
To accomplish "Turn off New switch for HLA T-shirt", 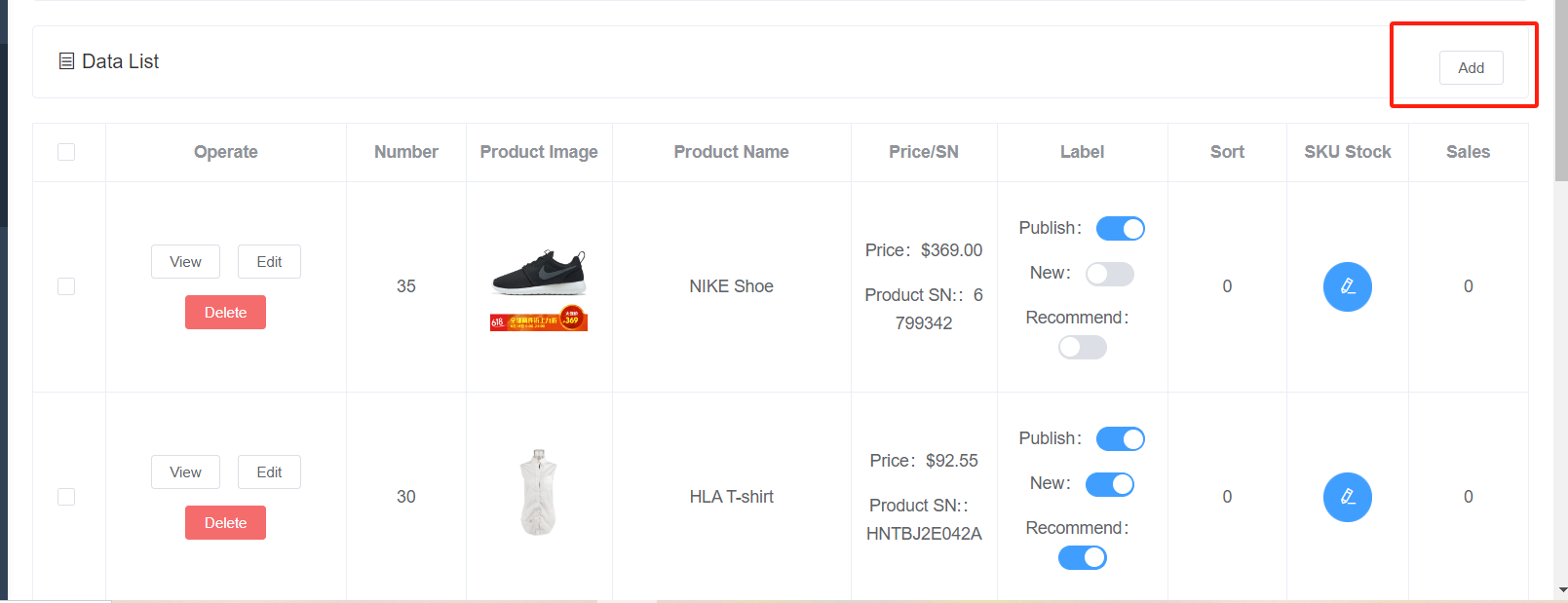I will click(1109, 484).
